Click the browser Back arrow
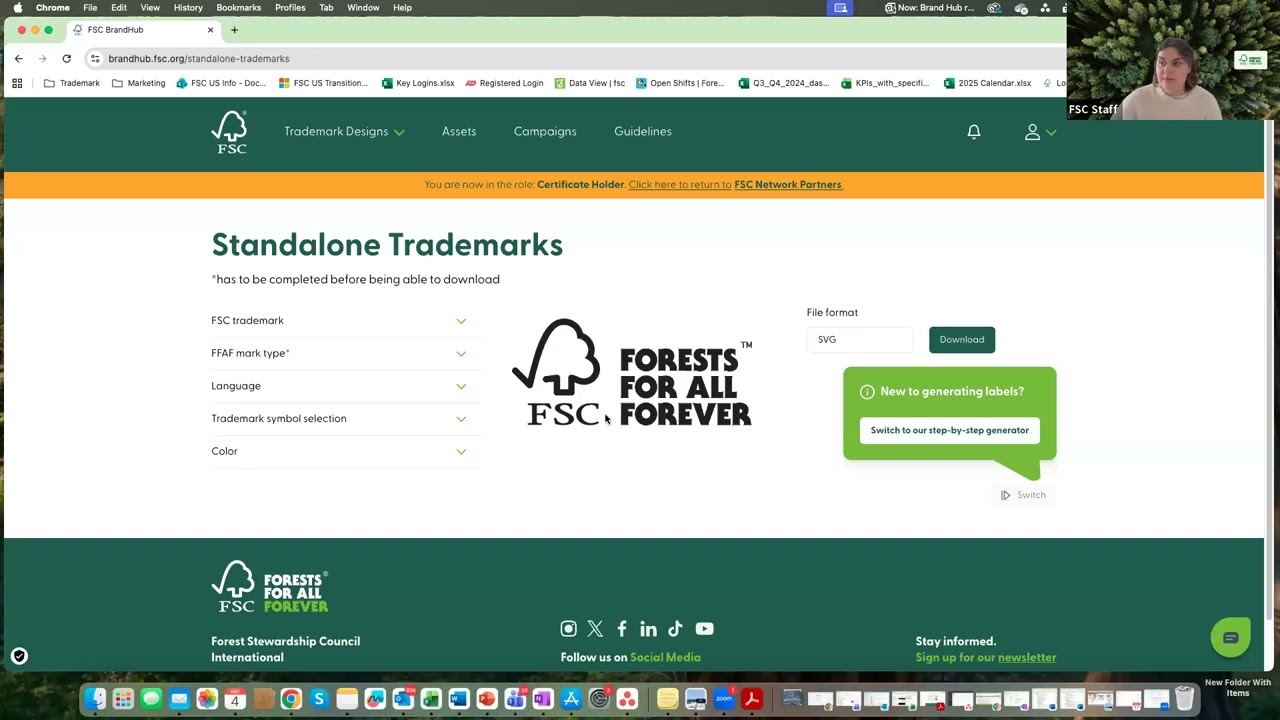Viewport: 1280px width, 720px height. [18, 58]
